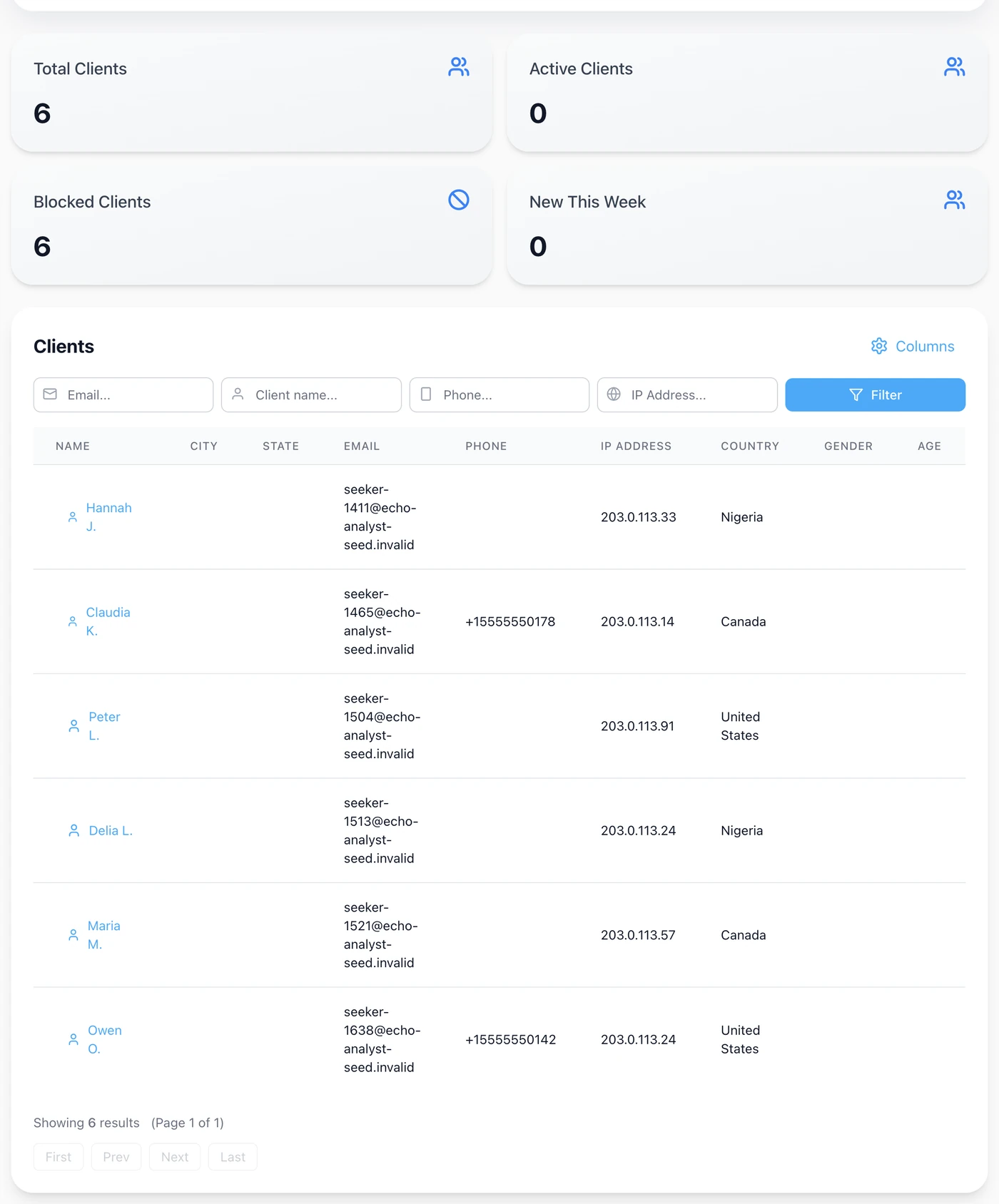Open client Maria M. profile link
The width and height of the screenshot is (999, 1204).
(x=103, y=935)
